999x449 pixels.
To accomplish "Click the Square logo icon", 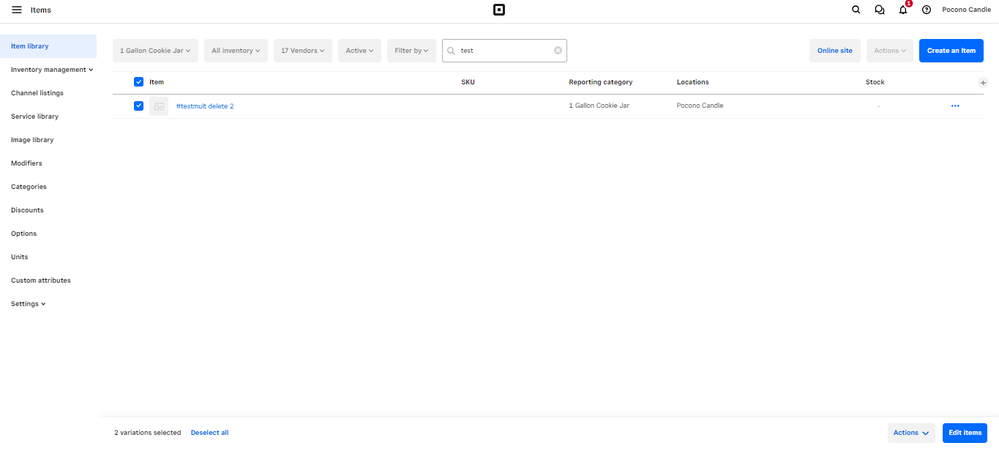I will pos(499,10).
